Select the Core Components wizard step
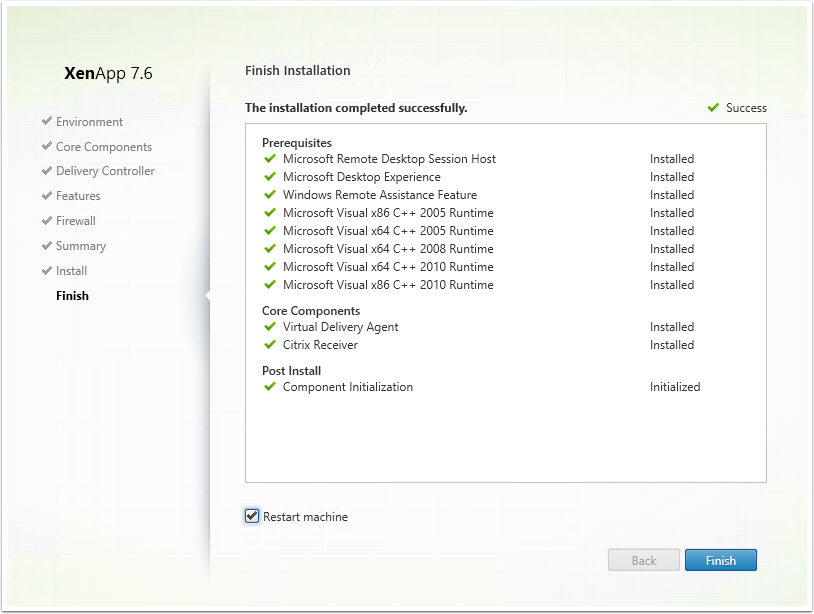The height and width of the screenshot is (614, 814). point(104,147)
